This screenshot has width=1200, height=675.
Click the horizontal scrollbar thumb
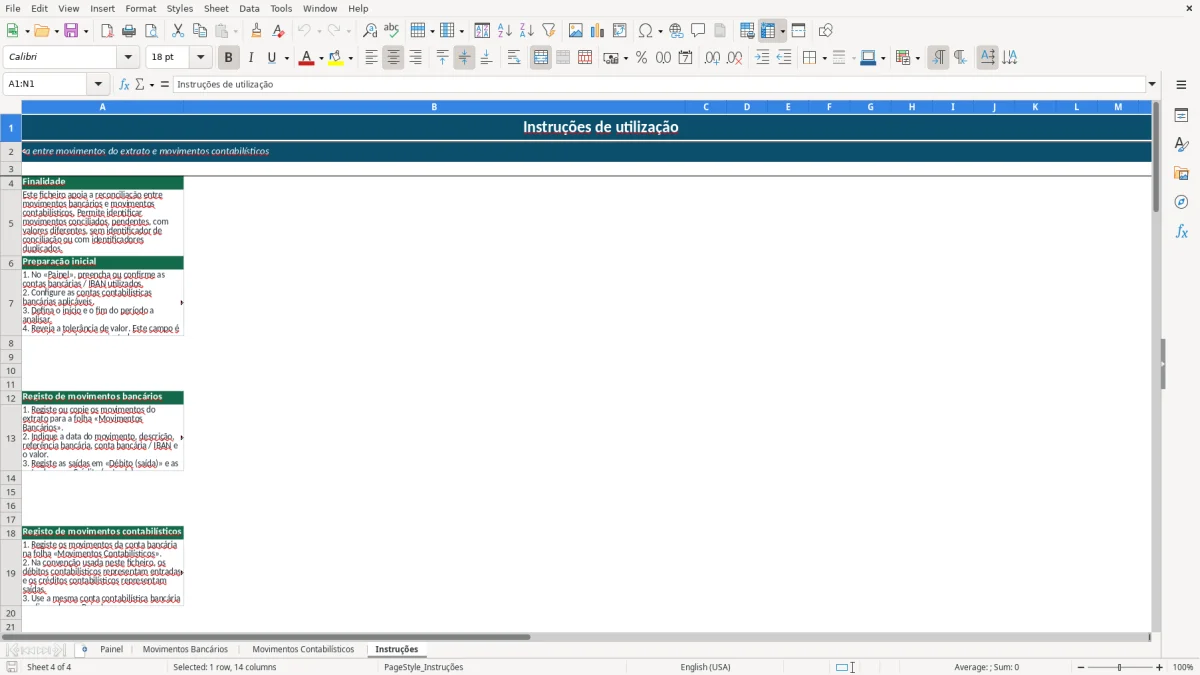266,636
